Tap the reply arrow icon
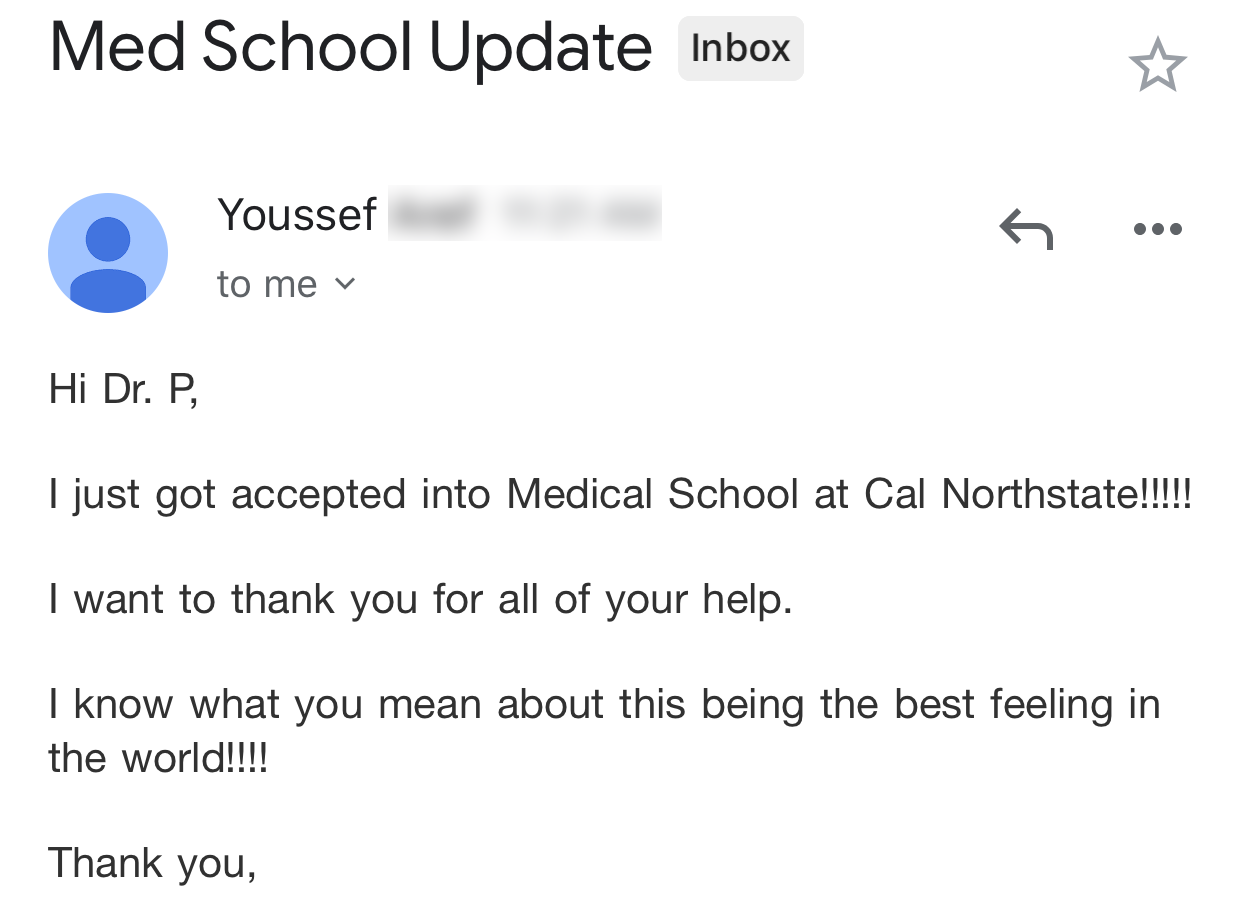Screen dimensions: 1242x915 click(x=1026, y=229)
